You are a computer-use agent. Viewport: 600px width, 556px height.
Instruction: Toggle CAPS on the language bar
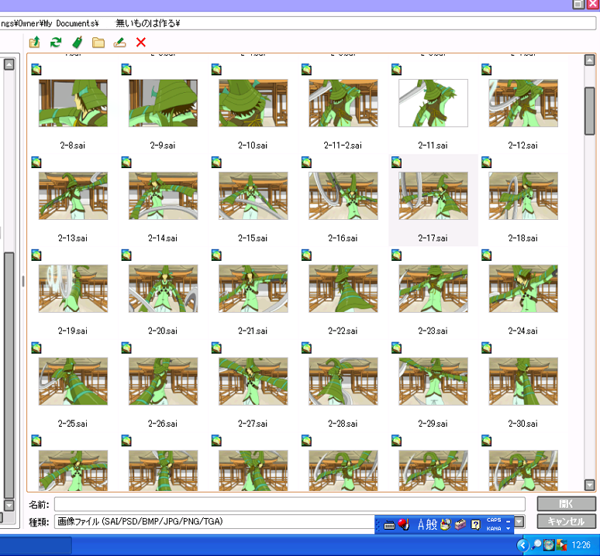[x=494, y=520]
